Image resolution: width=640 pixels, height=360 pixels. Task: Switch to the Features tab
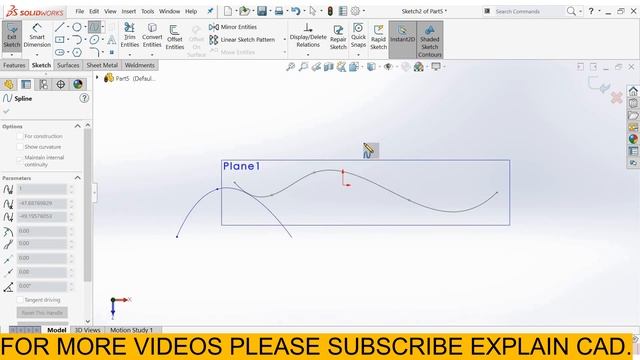tap(14, 65)
